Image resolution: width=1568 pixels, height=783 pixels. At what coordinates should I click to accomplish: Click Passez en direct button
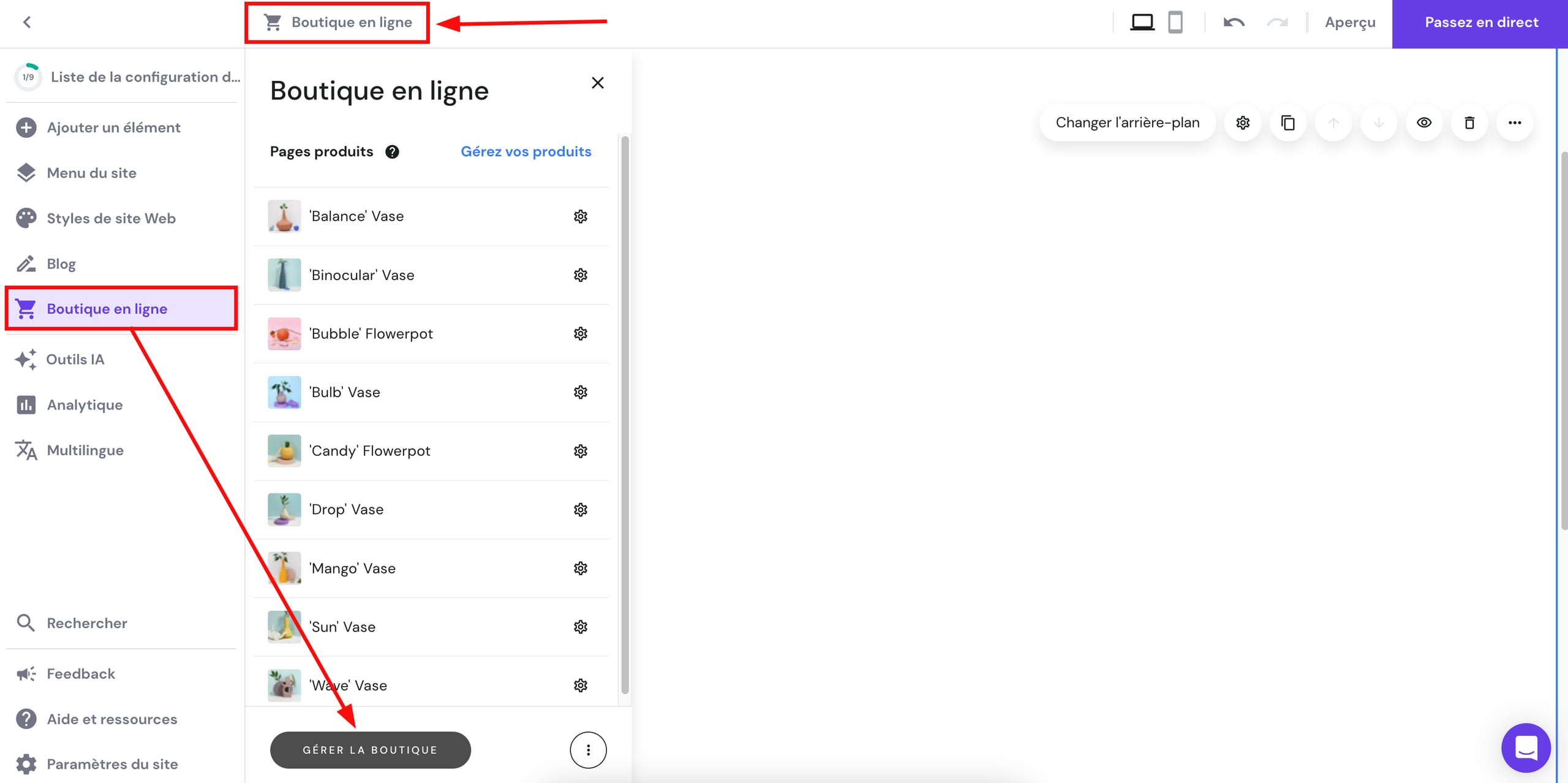coord(1480,23)
